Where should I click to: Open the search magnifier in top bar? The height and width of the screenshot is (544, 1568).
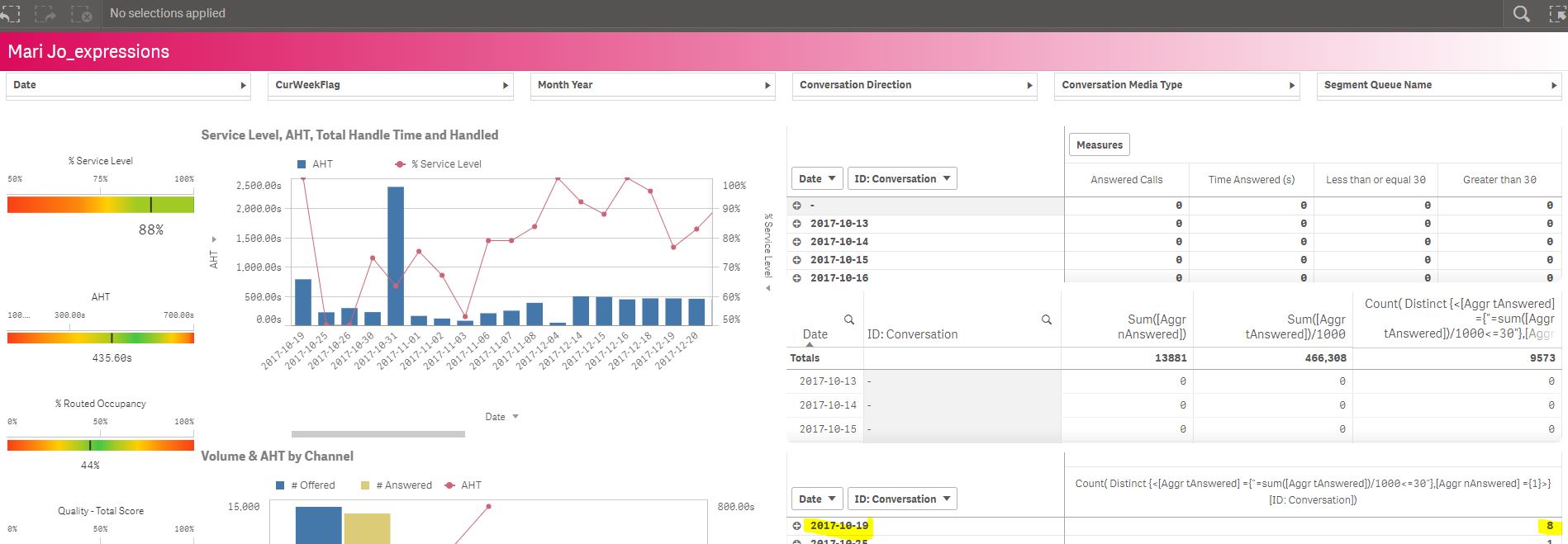point(1521,13)
